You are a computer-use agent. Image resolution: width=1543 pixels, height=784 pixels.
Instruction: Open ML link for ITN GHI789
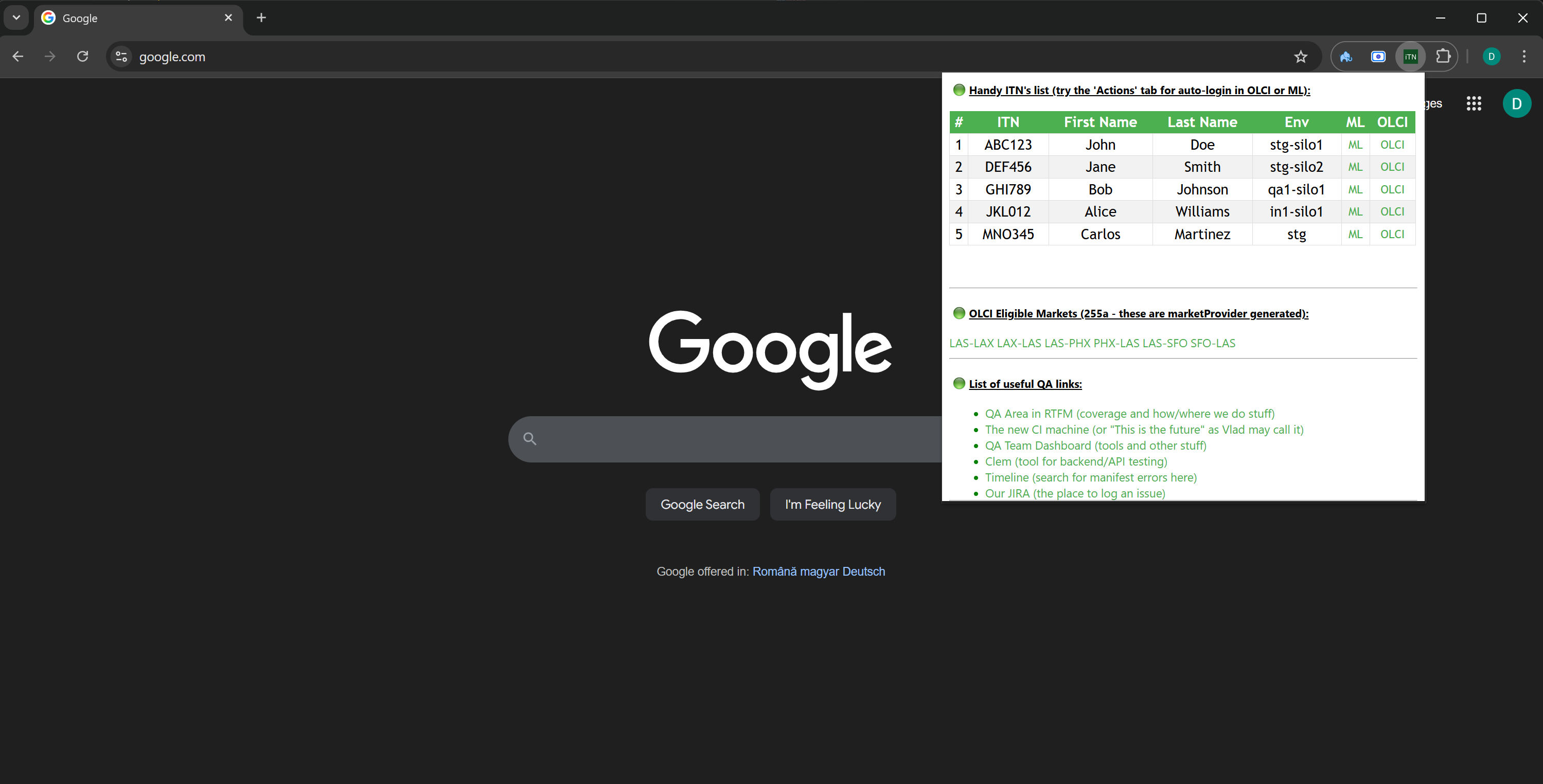click(x=1355, y=190)
